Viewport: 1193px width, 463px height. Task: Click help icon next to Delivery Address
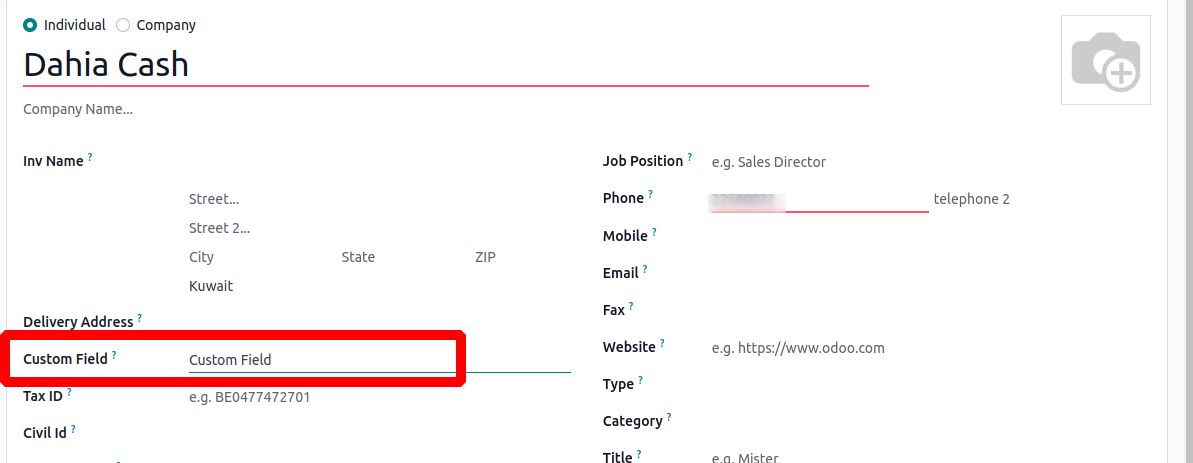[x=139, y=318]
